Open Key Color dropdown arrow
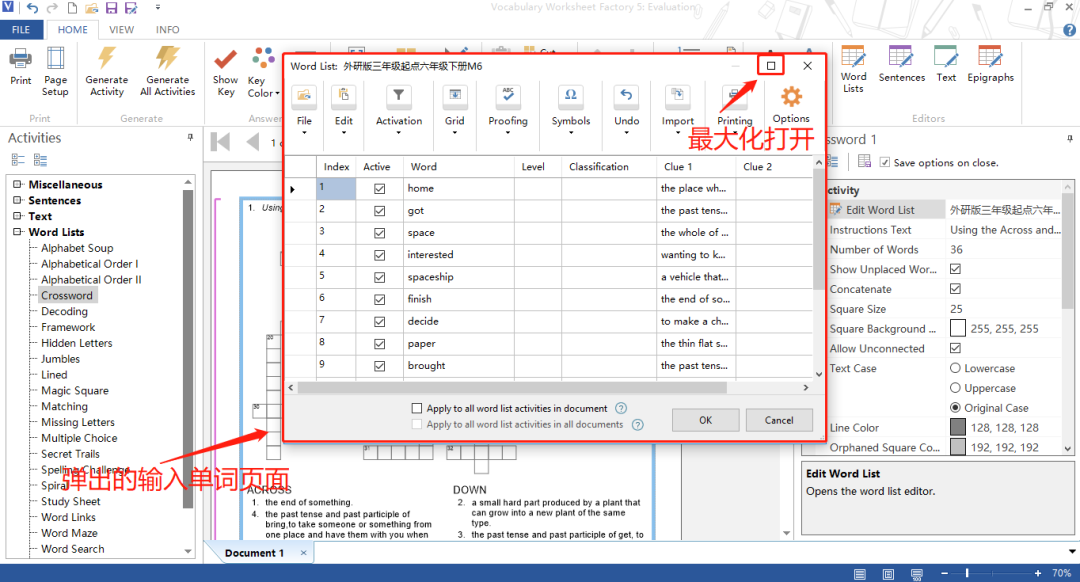Viewport: 1080px width, 582px height. pyautogui.click(x=278, y=94)
